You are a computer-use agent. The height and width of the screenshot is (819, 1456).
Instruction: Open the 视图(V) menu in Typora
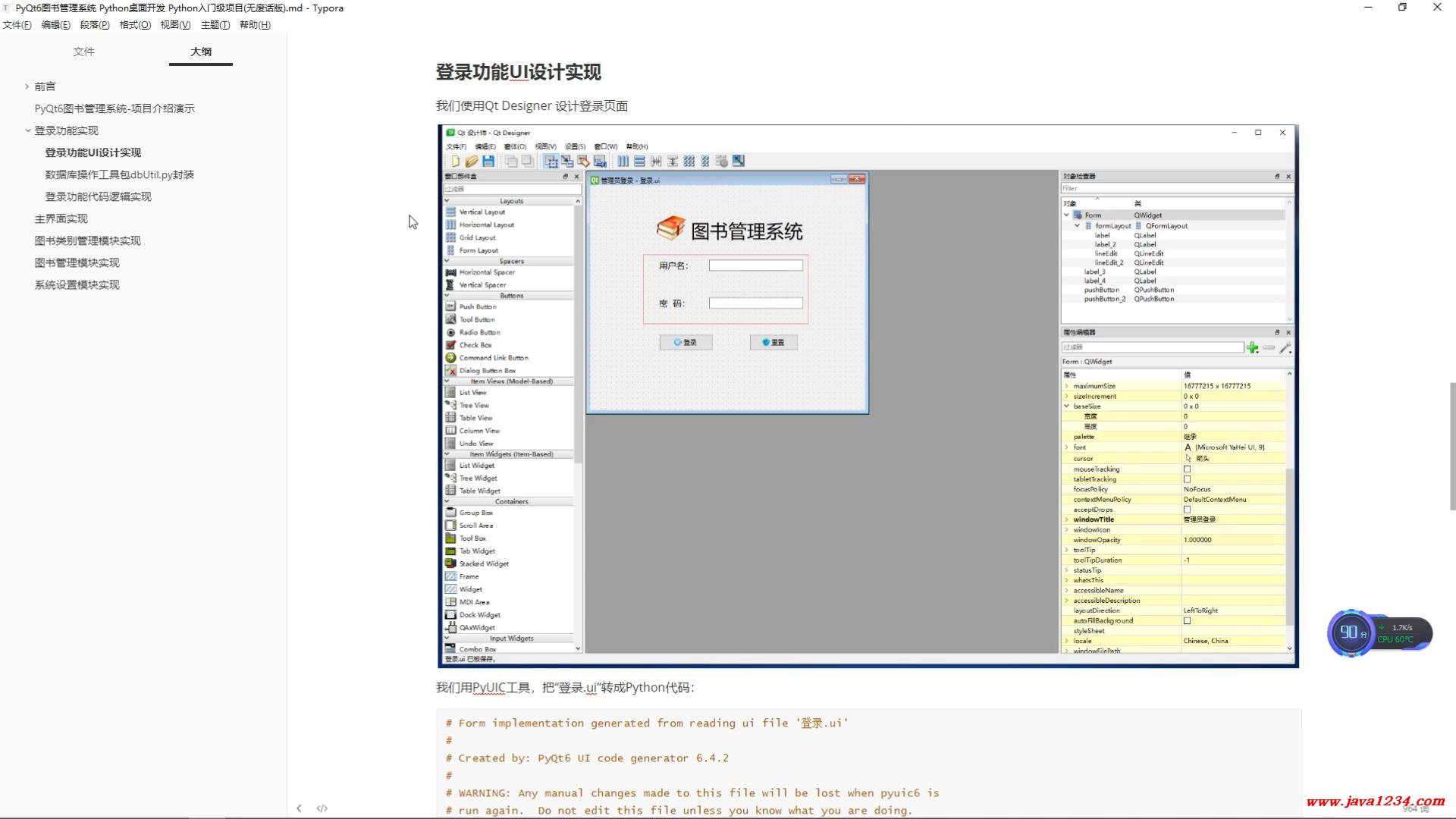tap(176, 25)
